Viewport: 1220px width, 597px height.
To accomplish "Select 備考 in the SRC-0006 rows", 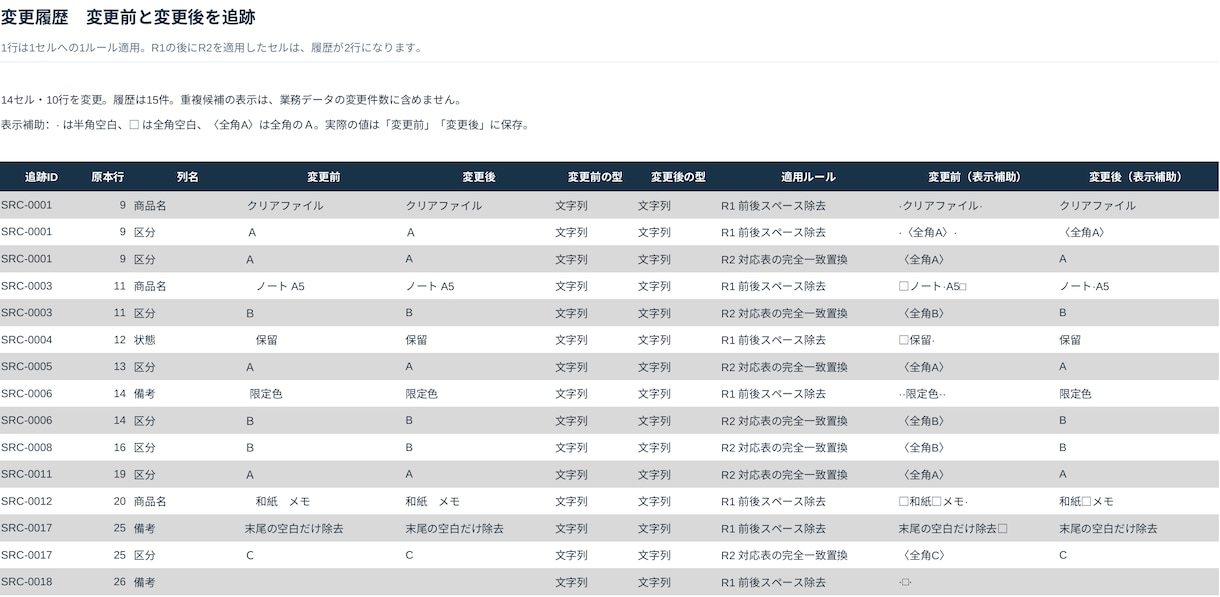I will pos(145,394).
